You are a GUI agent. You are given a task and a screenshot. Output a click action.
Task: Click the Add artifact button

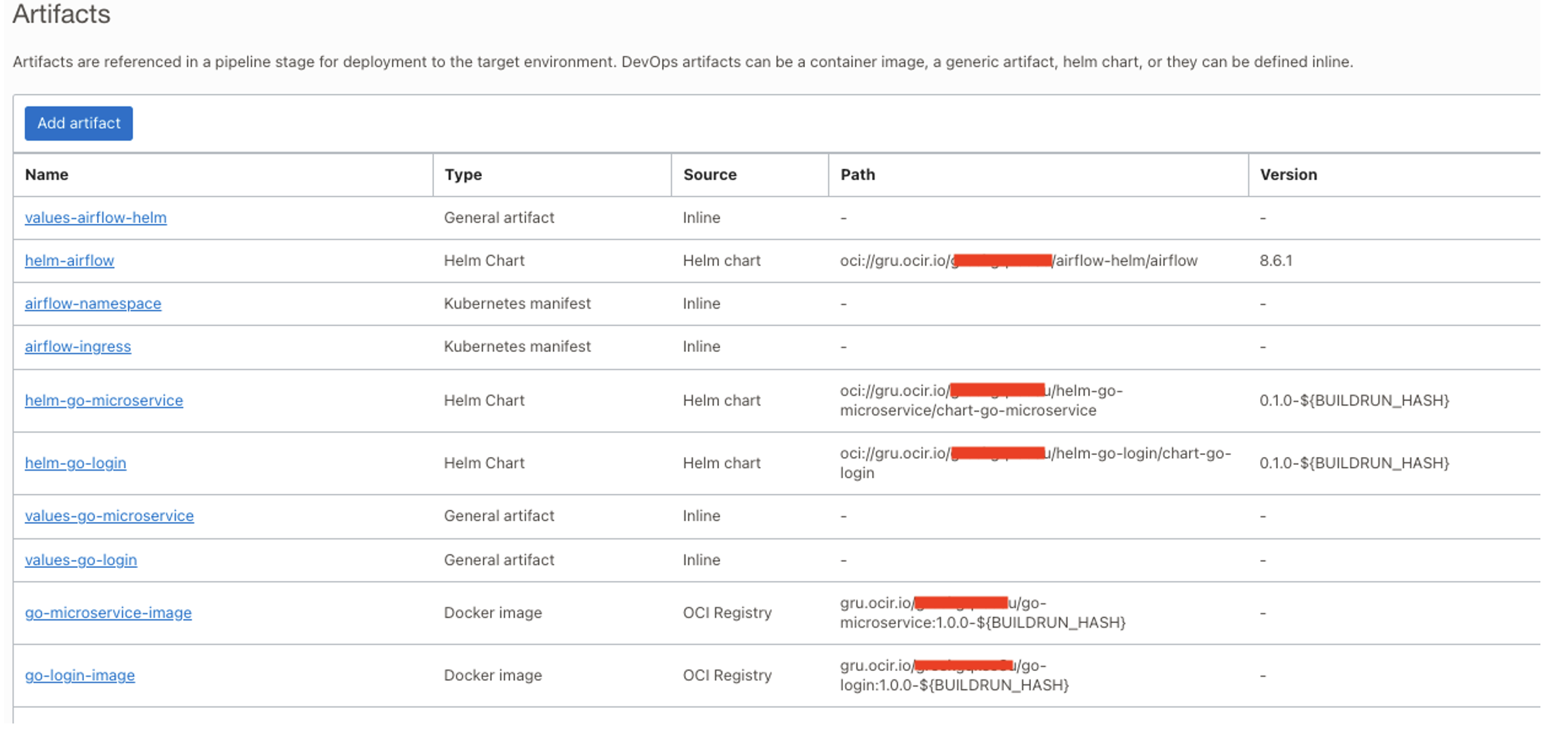[x=78, y=123]
